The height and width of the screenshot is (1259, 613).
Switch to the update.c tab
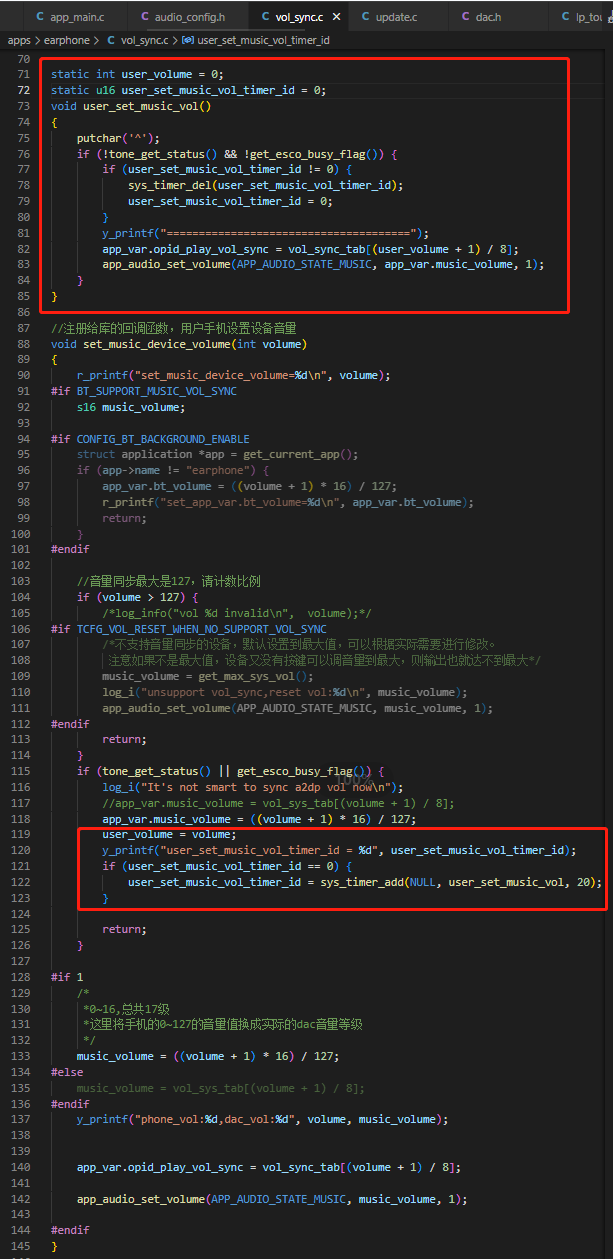click(x=389, y=17)
